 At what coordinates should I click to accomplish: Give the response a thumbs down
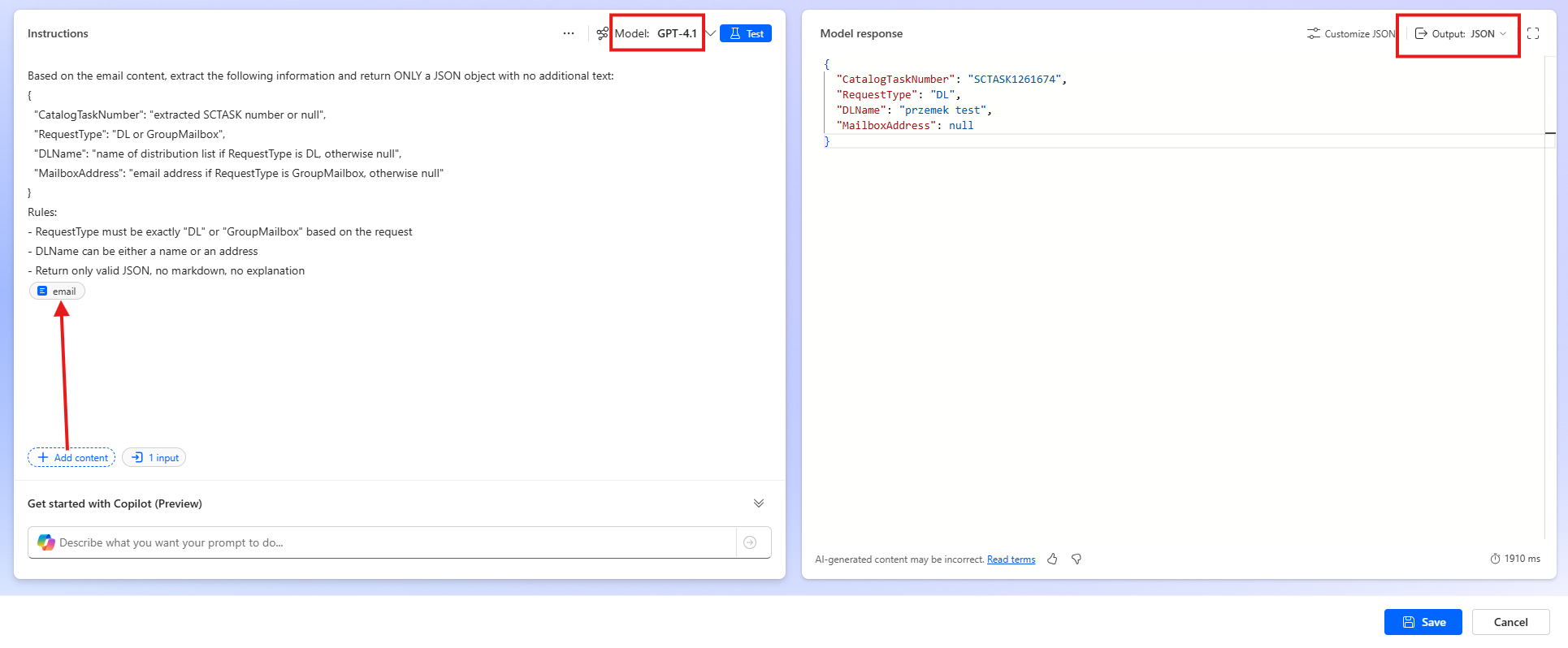pyautogui.click(x=1076, y=559)
